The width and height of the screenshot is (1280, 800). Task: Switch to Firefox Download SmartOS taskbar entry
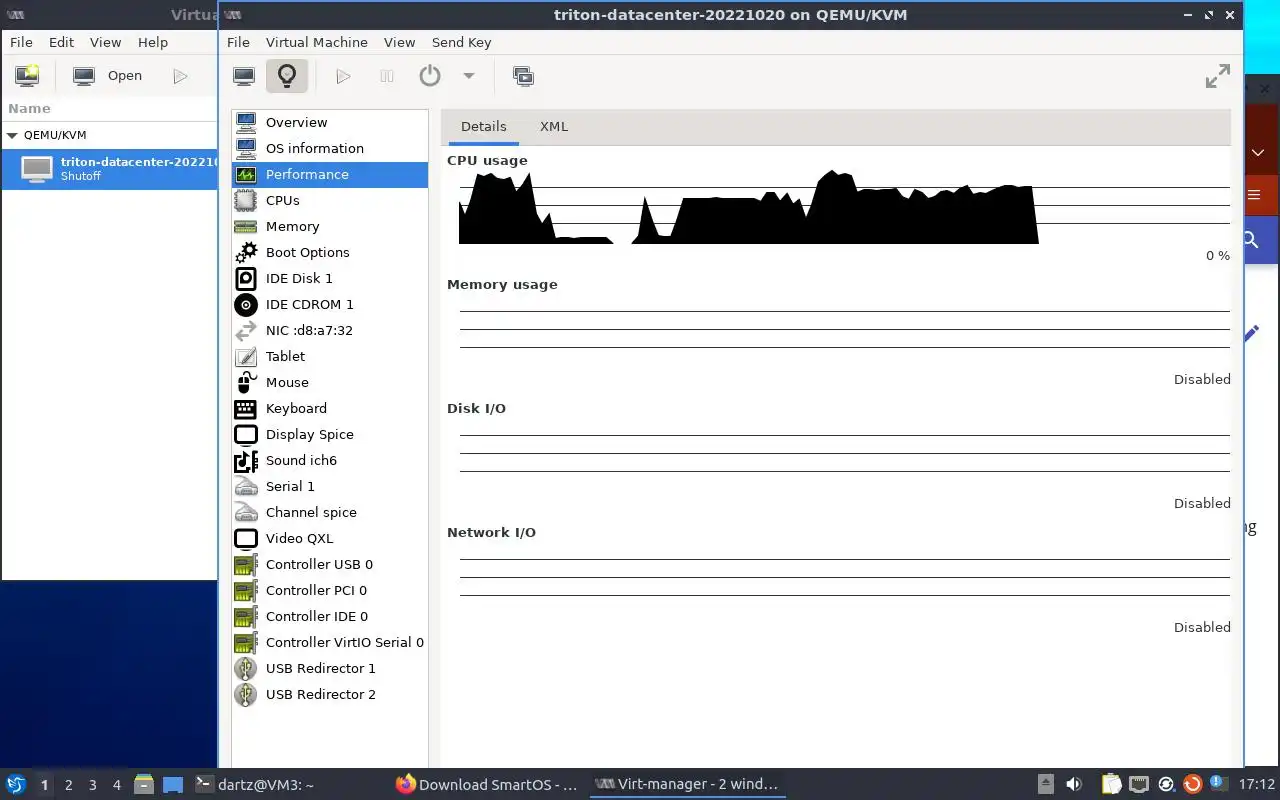[487, 785]
